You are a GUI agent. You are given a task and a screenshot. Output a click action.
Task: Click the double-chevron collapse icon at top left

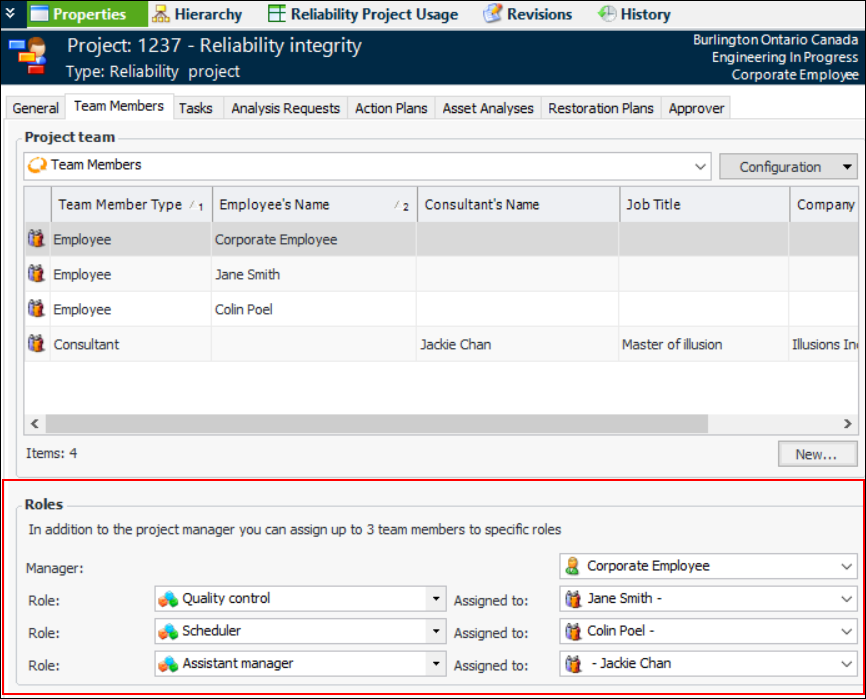click(x=12, y=14)
